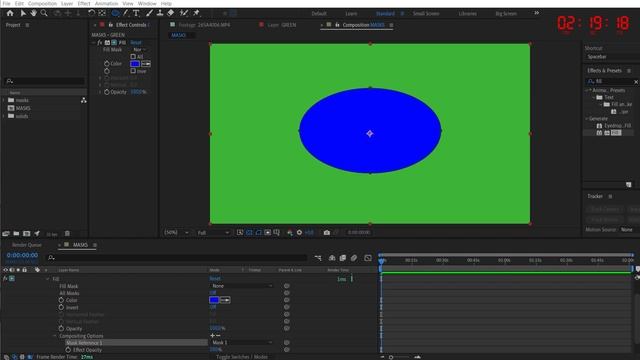Click Reset link in Effect Controls Fill
The width and height of the screenshot is (640, 360).
pos(136,42)
